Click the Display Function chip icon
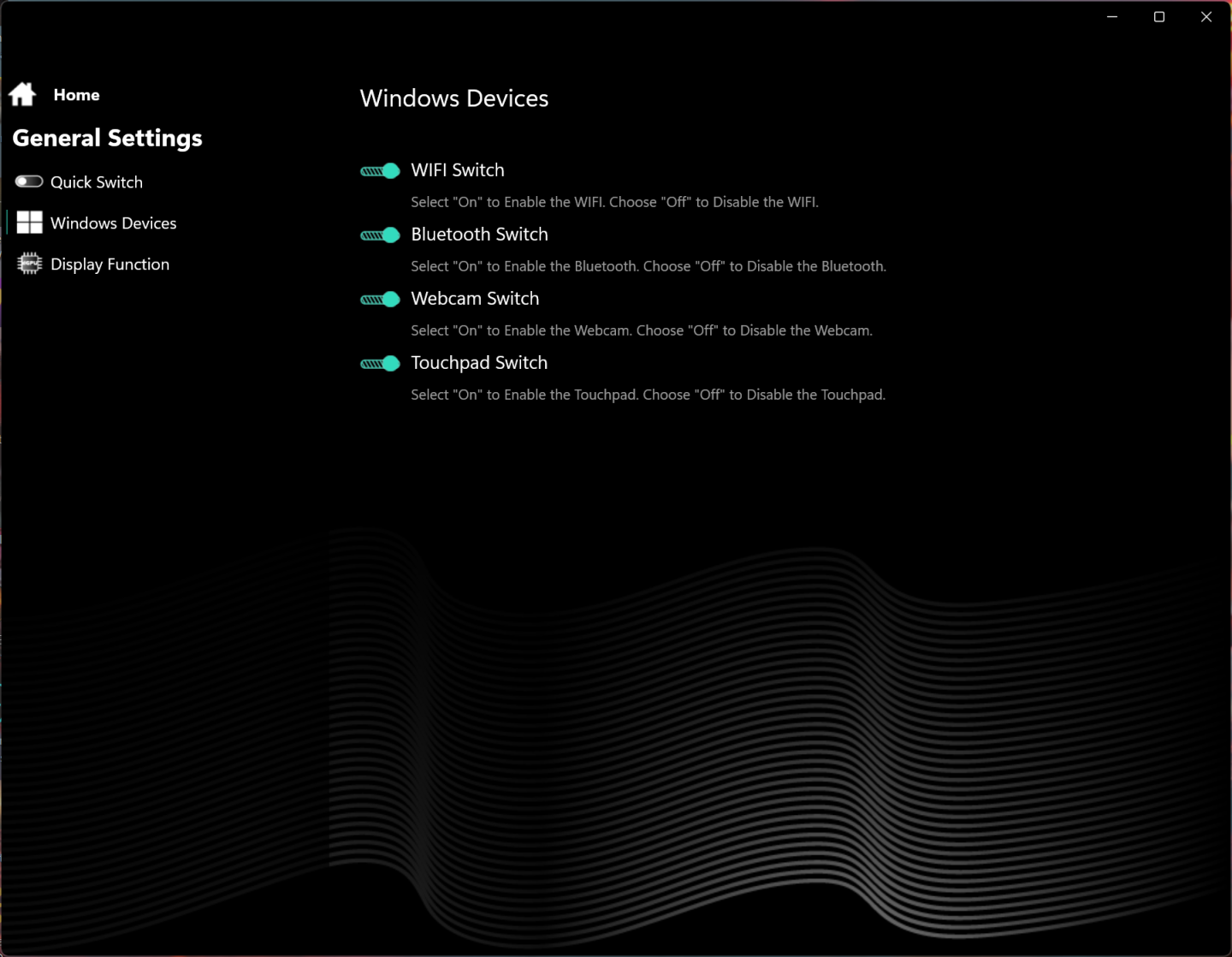This screenshot has width=1232, height=957. pyautogui.click(x=29, y=264)
